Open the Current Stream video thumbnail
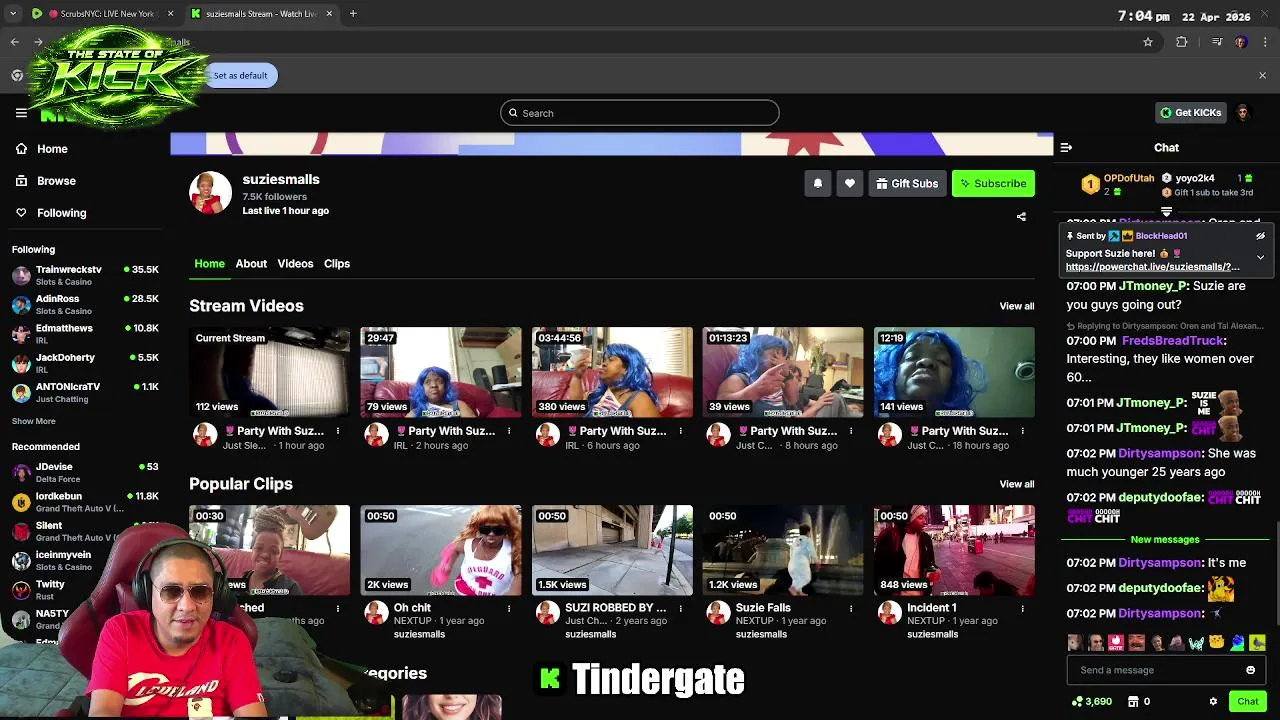Screen dimensions: 1280x720 pyautogui.click(x=270, y=372)
